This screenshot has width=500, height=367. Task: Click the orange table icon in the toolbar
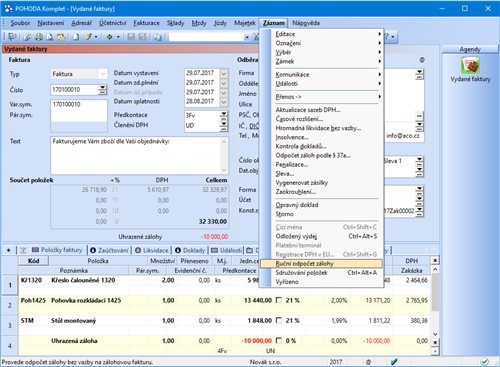[61, 37]
